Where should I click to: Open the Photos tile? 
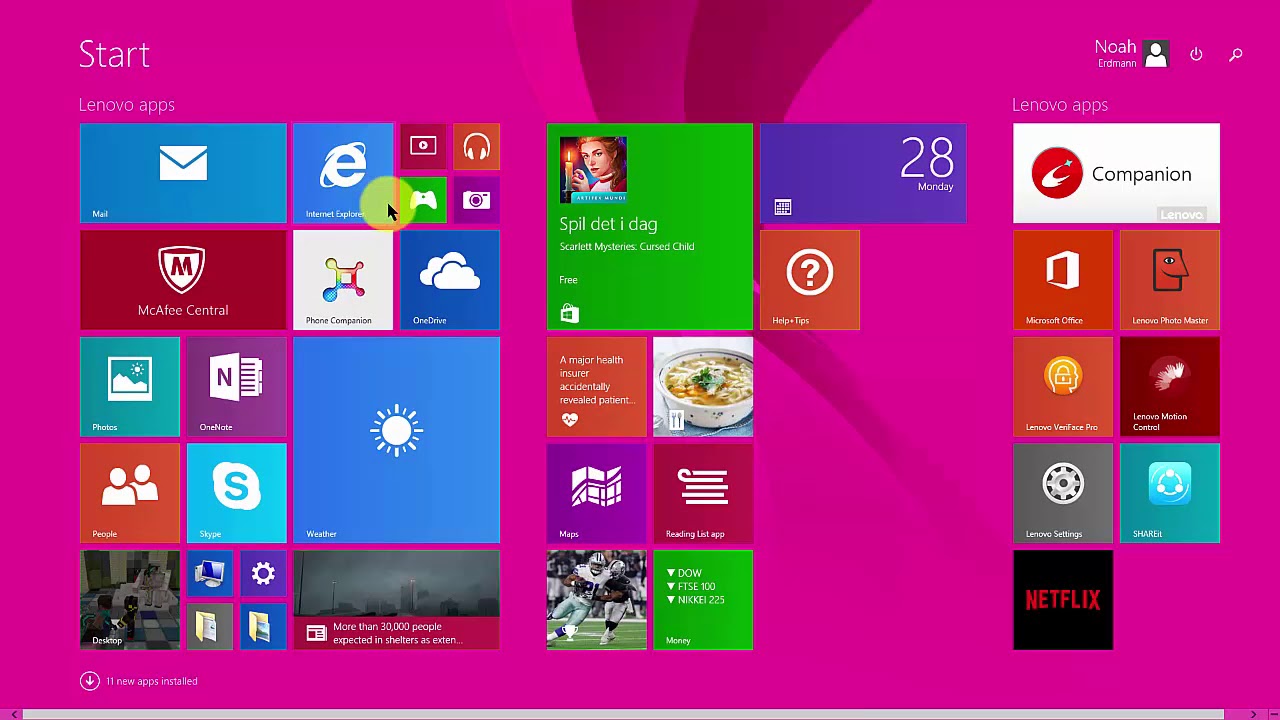130,387
